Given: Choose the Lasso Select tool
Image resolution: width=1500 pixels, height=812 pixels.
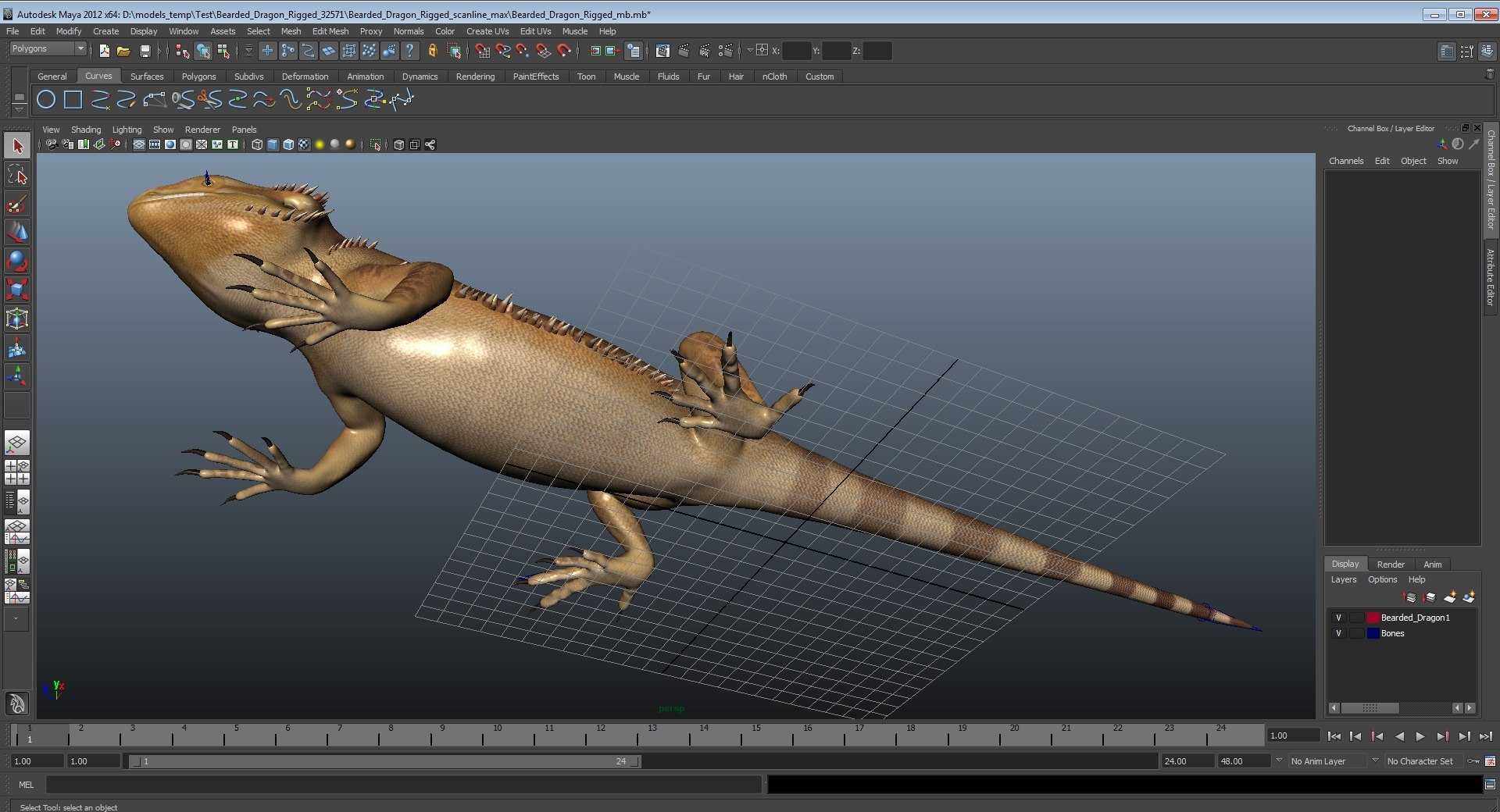Looking at the screenshot, I should (x=17, y=175).
